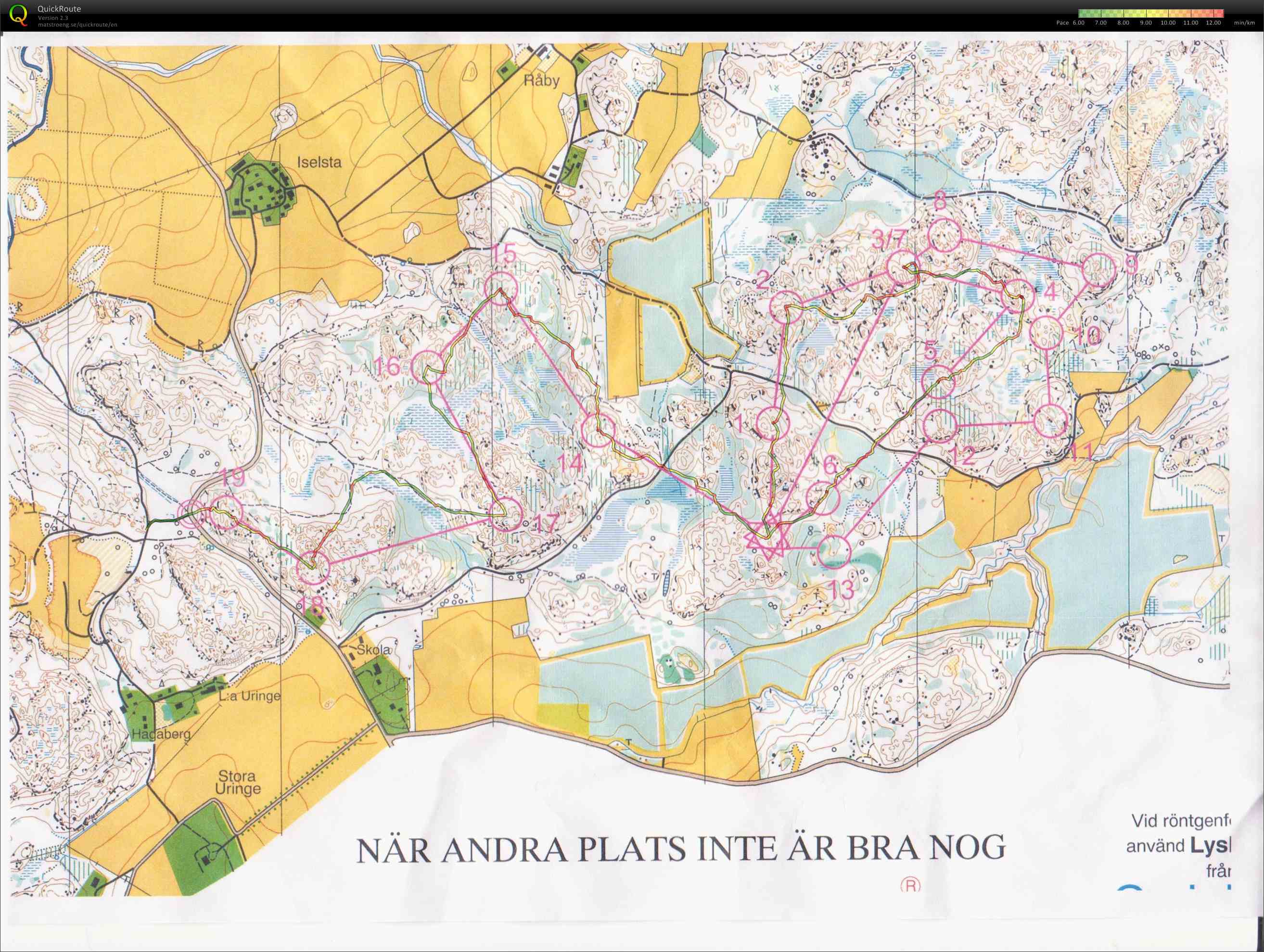
Task: Click control circle 18 on the map
Action: (314, 568)
